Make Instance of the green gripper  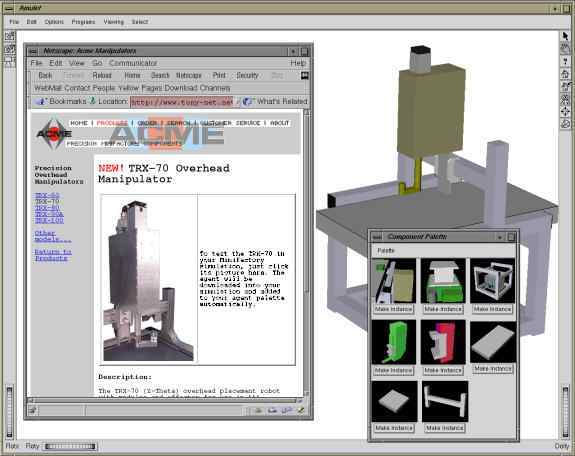[x=393, y=371]
